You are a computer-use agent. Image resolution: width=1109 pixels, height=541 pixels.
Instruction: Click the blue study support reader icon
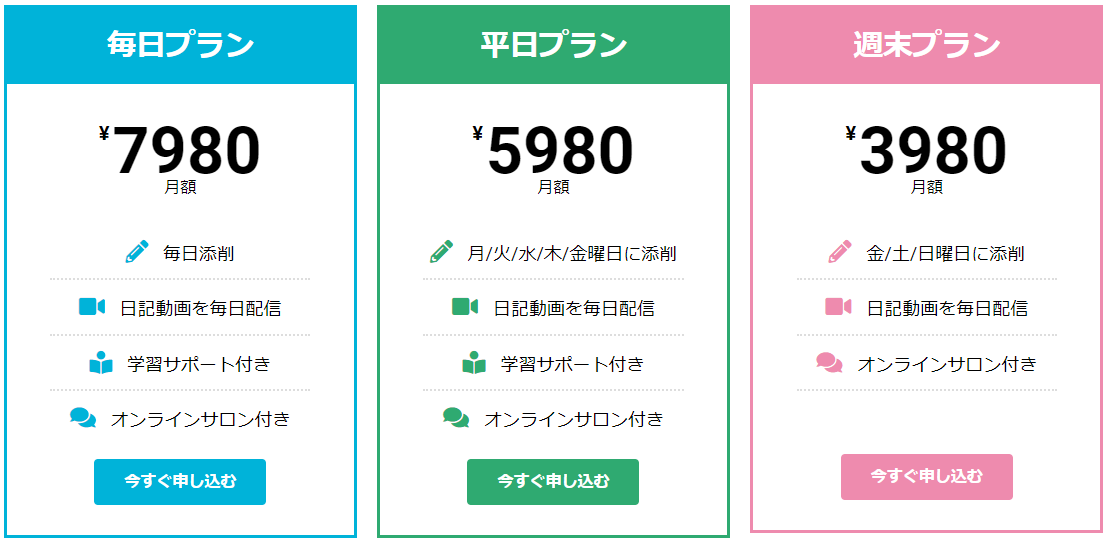click(101, 363)
